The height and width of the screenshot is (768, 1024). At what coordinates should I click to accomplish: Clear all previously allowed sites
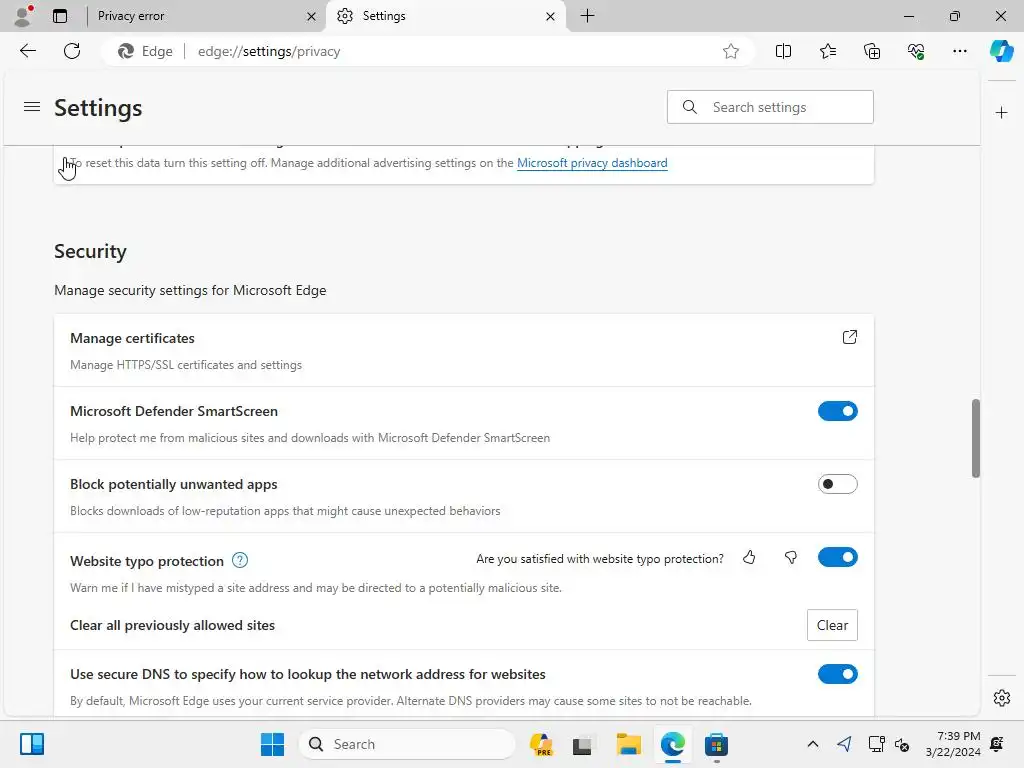pyautogui.click(x=832, y=625)
